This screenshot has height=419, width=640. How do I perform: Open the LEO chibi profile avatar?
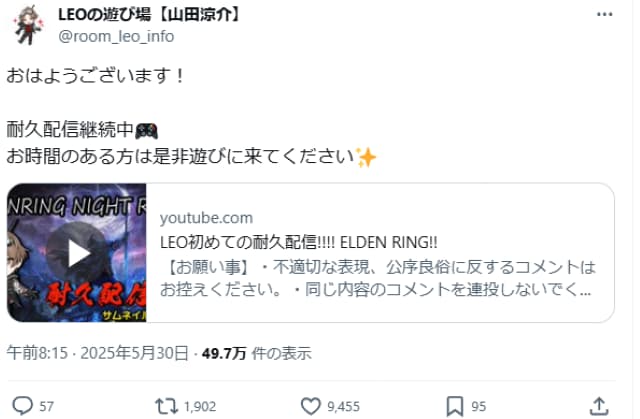27,24
